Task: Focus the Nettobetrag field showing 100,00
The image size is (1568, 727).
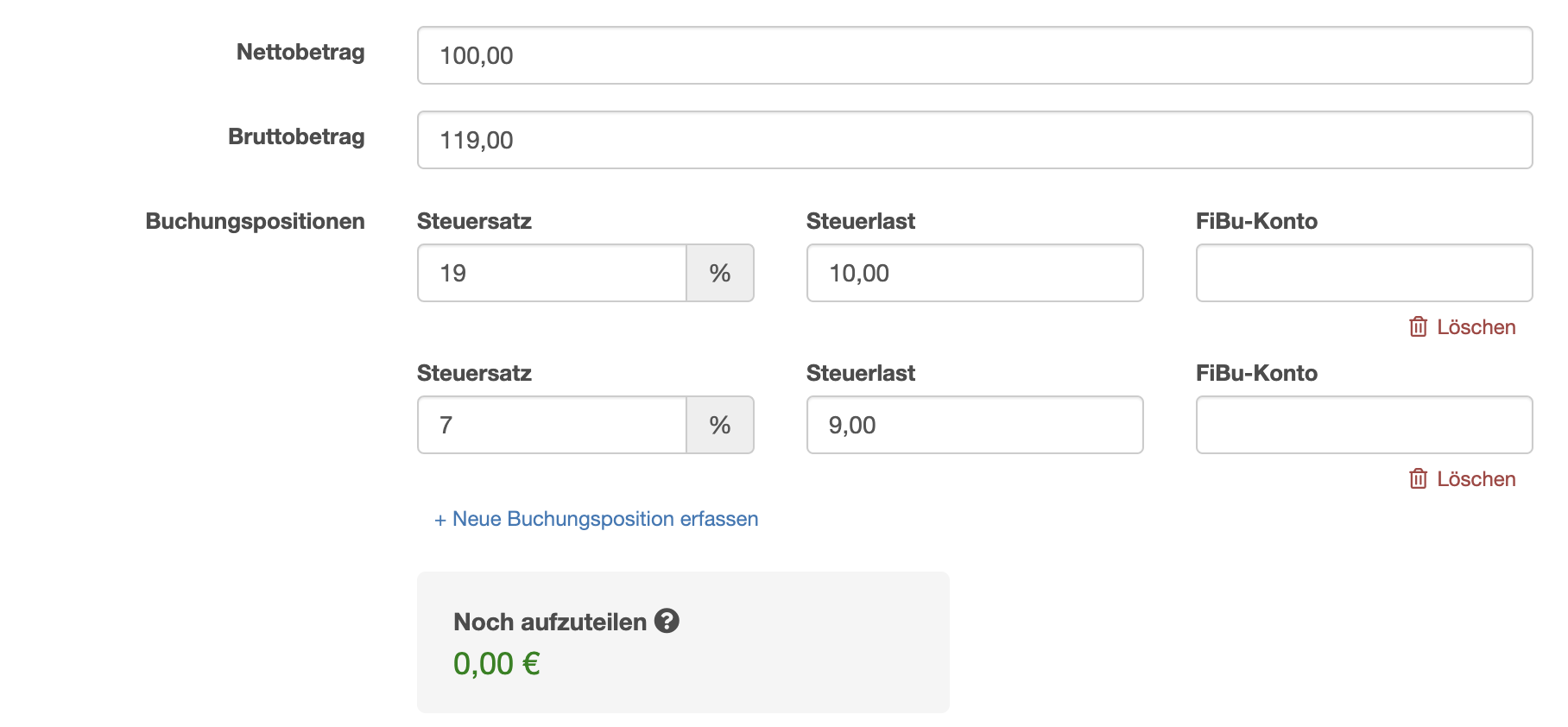Action: point(974,55)
